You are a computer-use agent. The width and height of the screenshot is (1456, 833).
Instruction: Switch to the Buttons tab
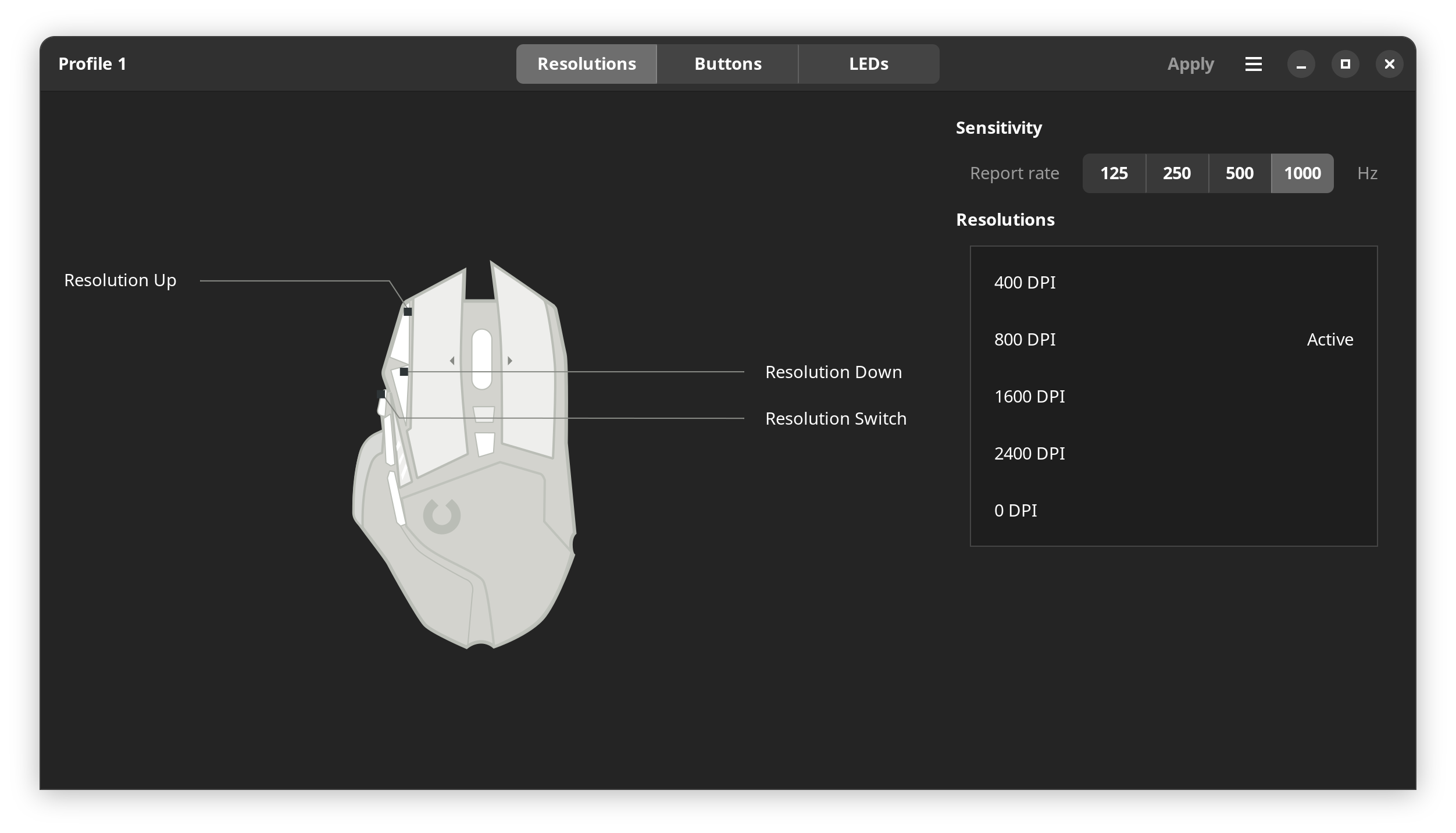[727, 64]
